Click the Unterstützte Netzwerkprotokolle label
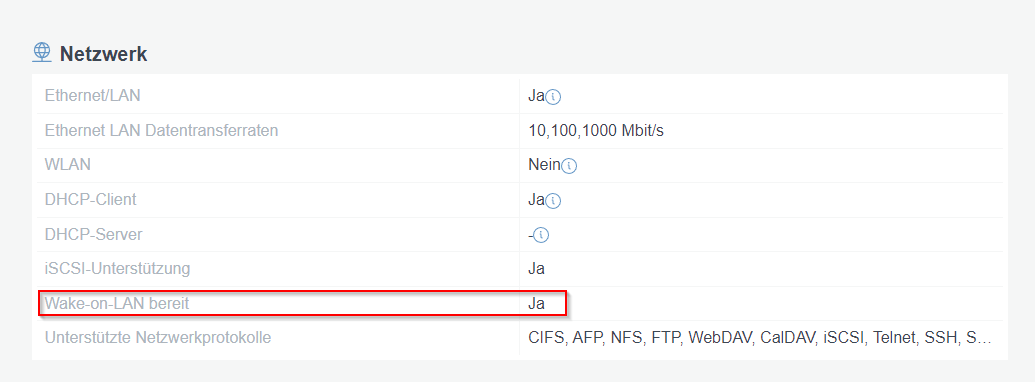Screen dimensions: 1035x382 pyautogui.click(x=158, y=338)
